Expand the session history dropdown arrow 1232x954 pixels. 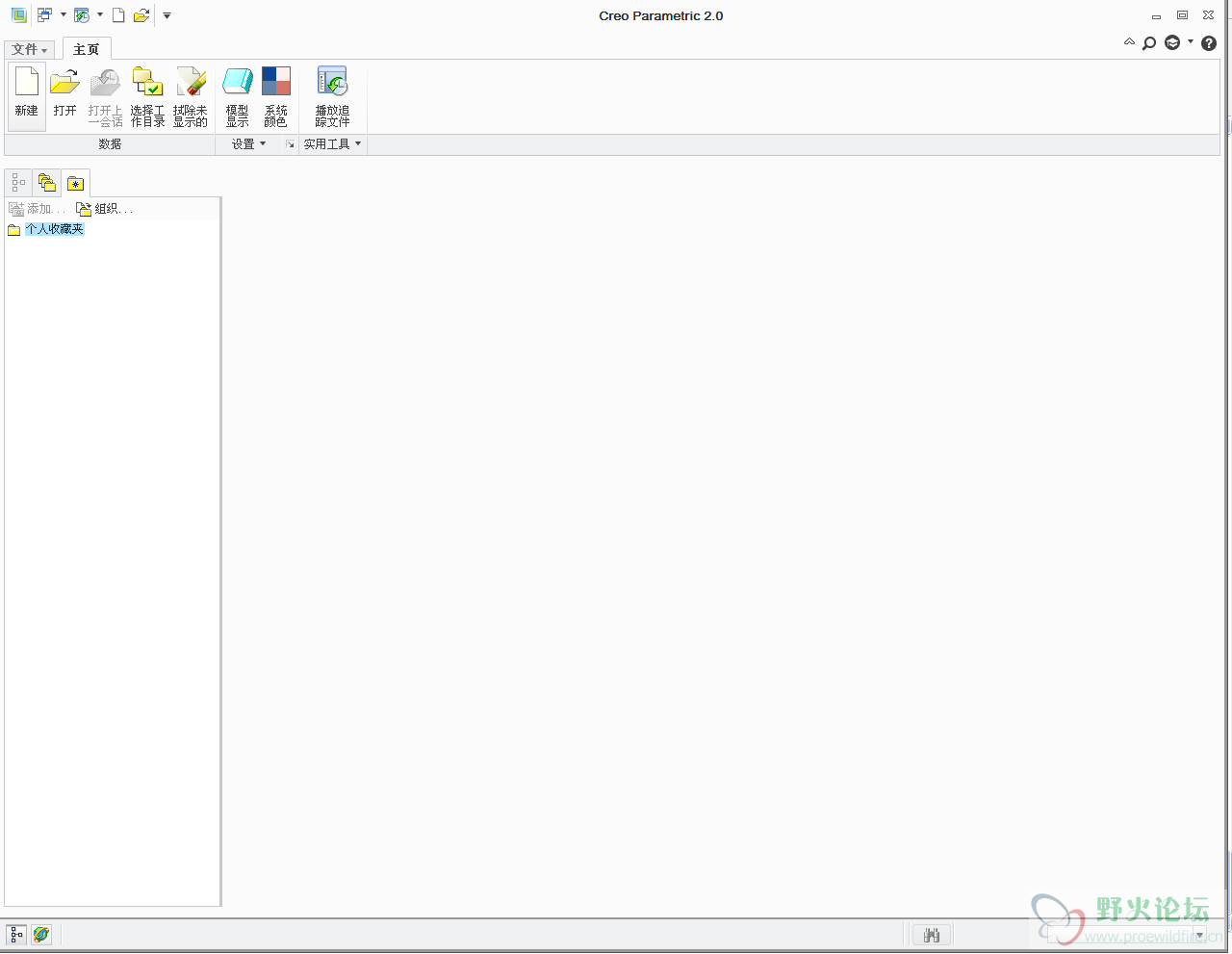click(100, 15)
